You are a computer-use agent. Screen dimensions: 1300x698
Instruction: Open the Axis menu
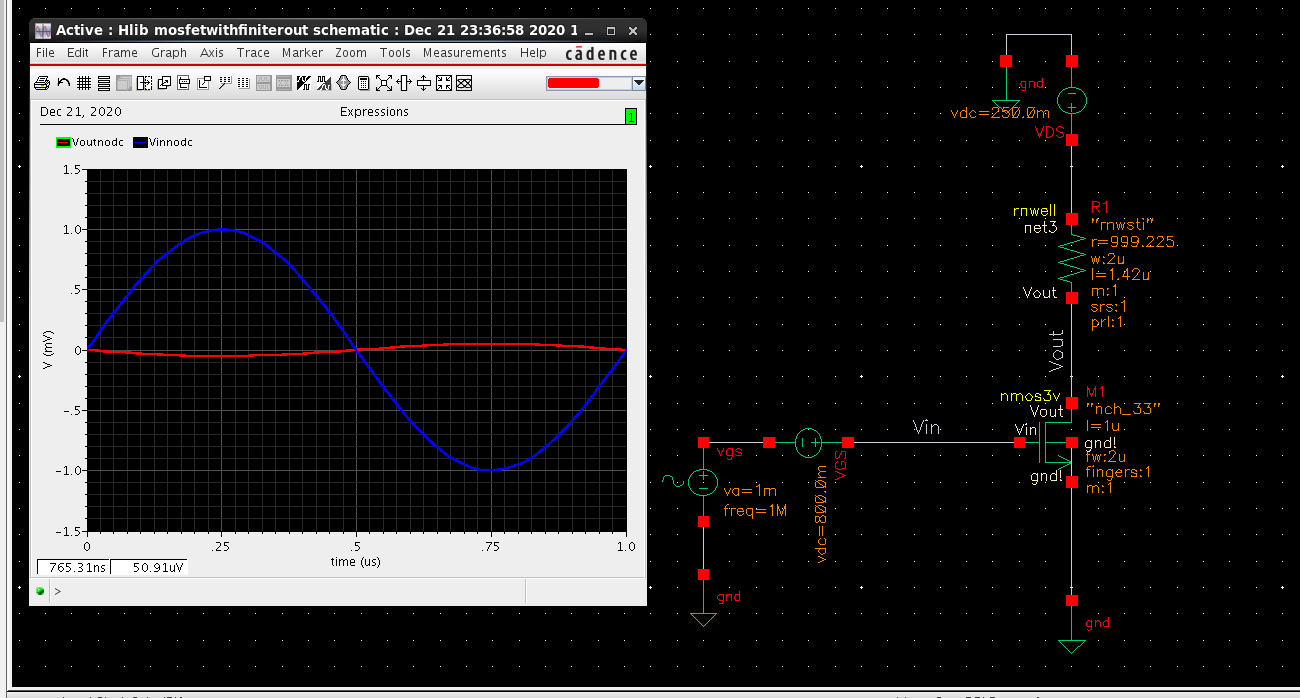[212, 53]
